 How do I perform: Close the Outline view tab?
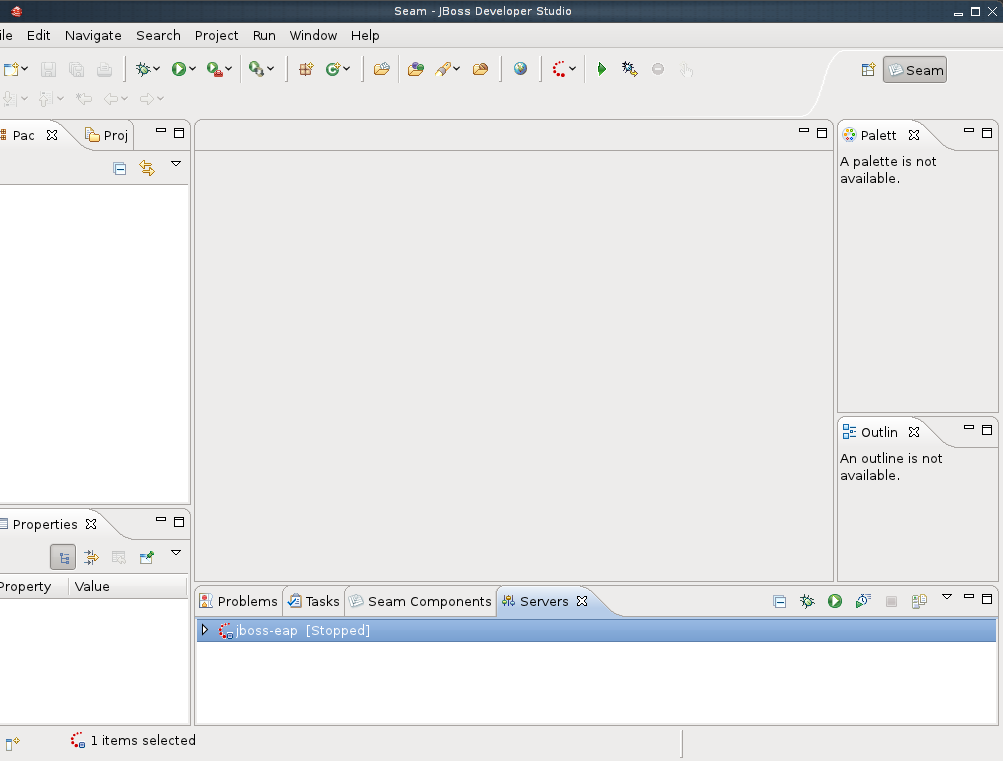point(914,432)
